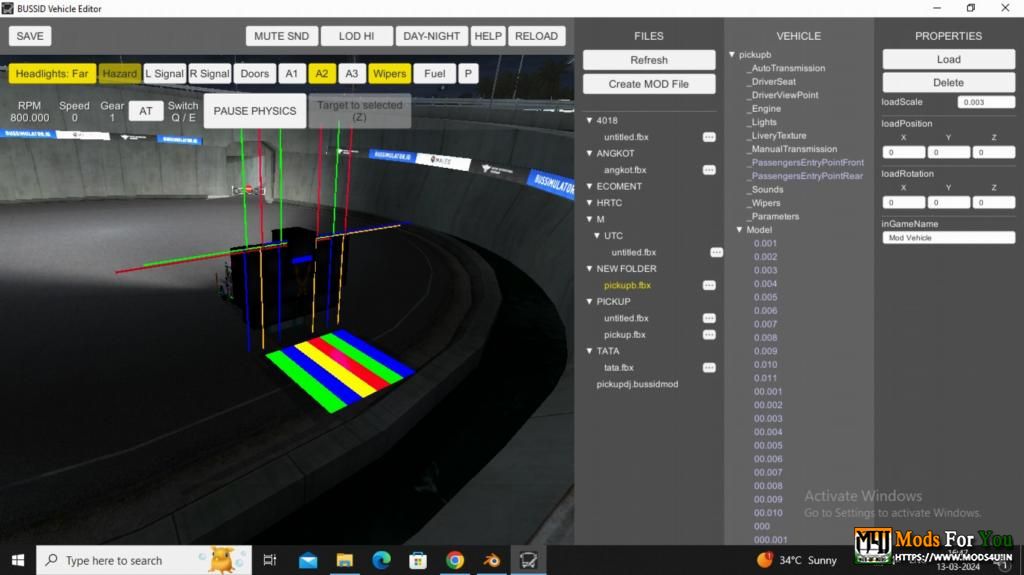Click the SAVE button

click(30, 36)
